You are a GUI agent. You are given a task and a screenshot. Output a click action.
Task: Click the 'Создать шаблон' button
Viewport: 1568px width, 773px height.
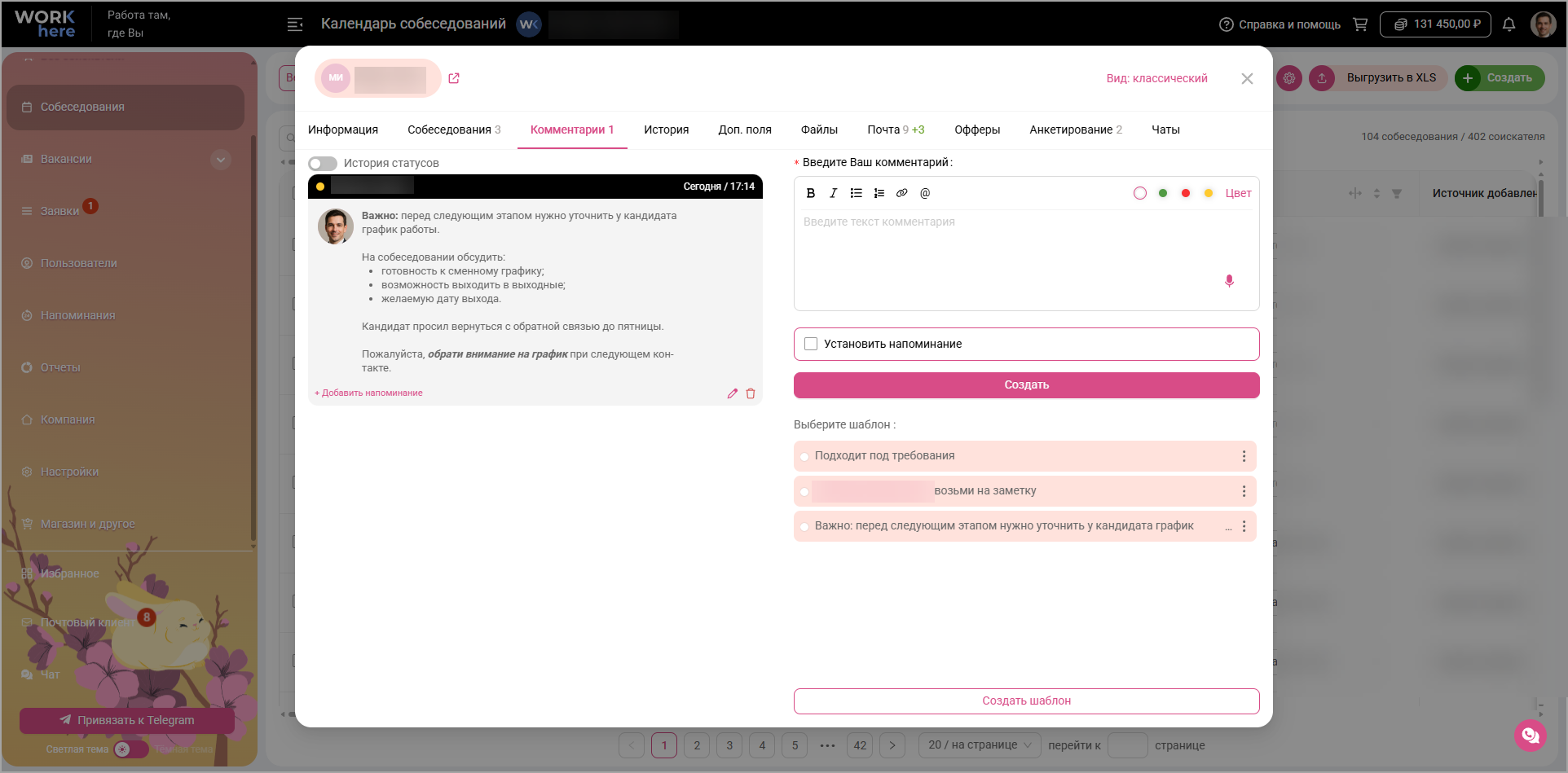click(1026, 701)
